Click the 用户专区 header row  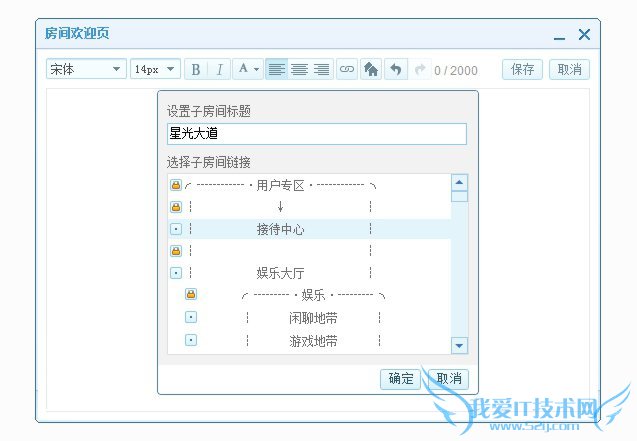point(310,186)
